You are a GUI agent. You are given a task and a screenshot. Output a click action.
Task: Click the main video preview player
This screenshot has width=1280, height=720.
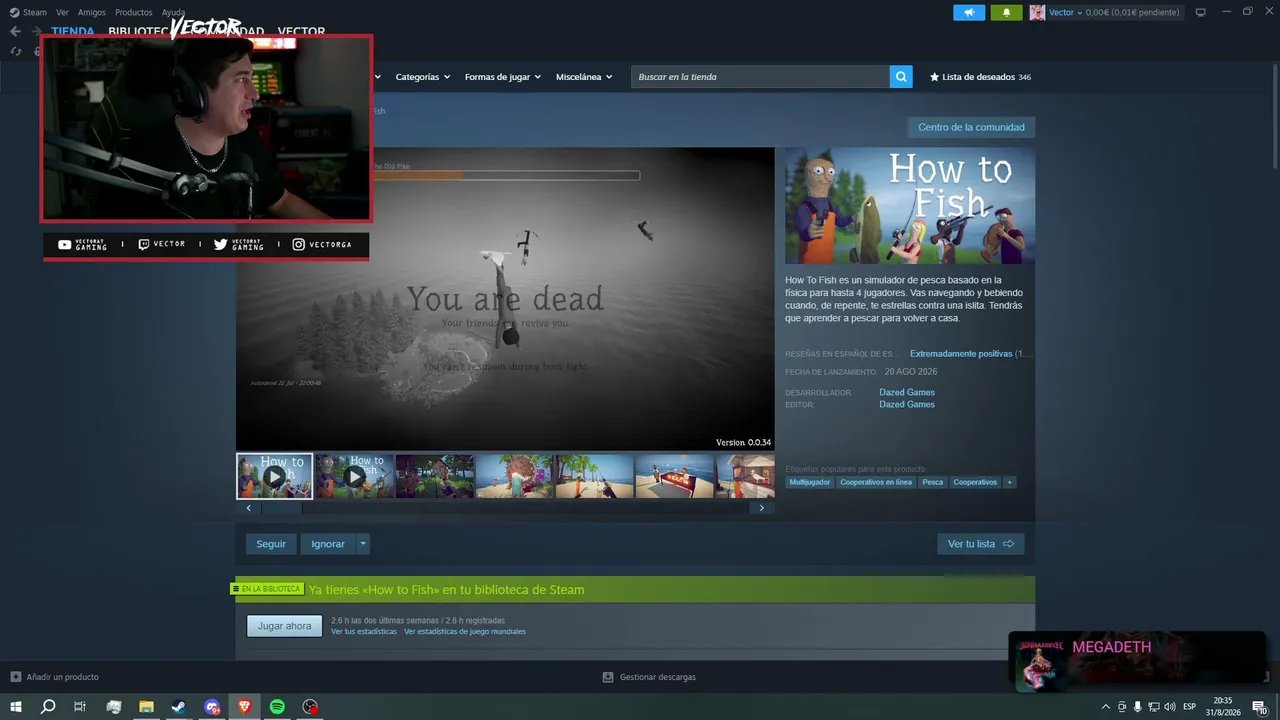pyautogui.click(x=505, y=299)
